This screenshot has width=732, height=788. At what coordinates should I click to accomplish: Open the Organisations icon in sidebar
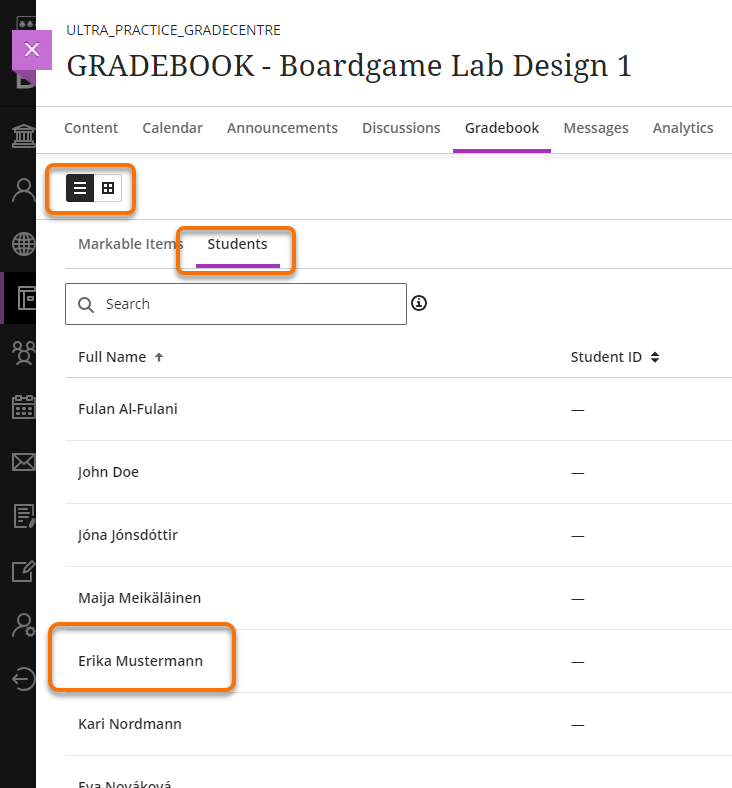[x=22, y=352]
